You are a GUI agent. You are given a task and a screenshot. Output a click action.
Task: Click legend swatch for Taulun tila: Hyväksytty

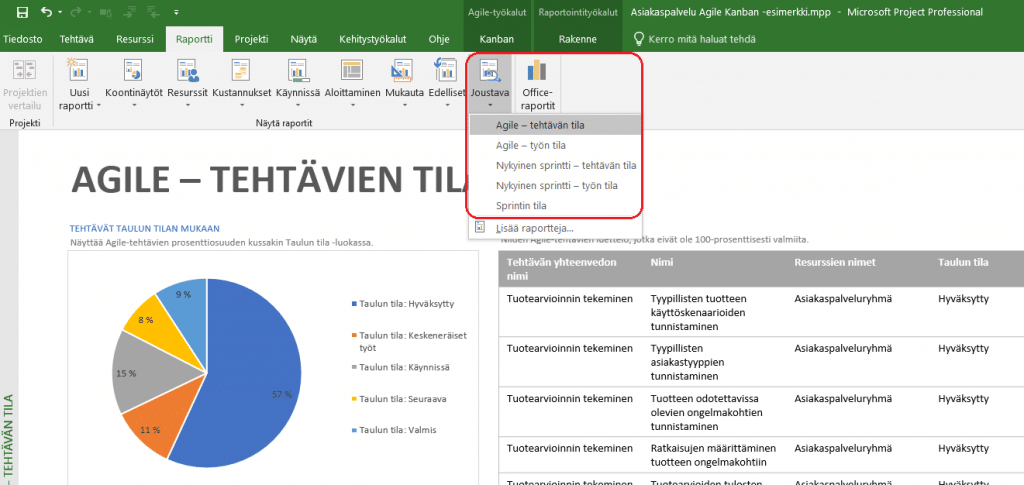click(354, 304)
